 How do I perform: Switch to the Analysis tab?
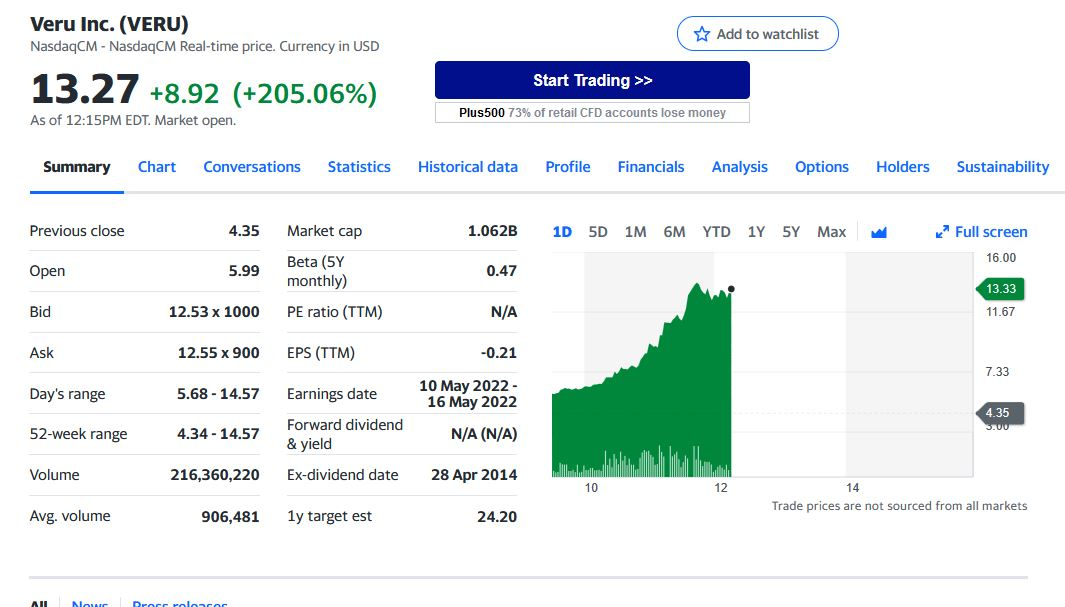pyautogui.click(x=740, y=167)
